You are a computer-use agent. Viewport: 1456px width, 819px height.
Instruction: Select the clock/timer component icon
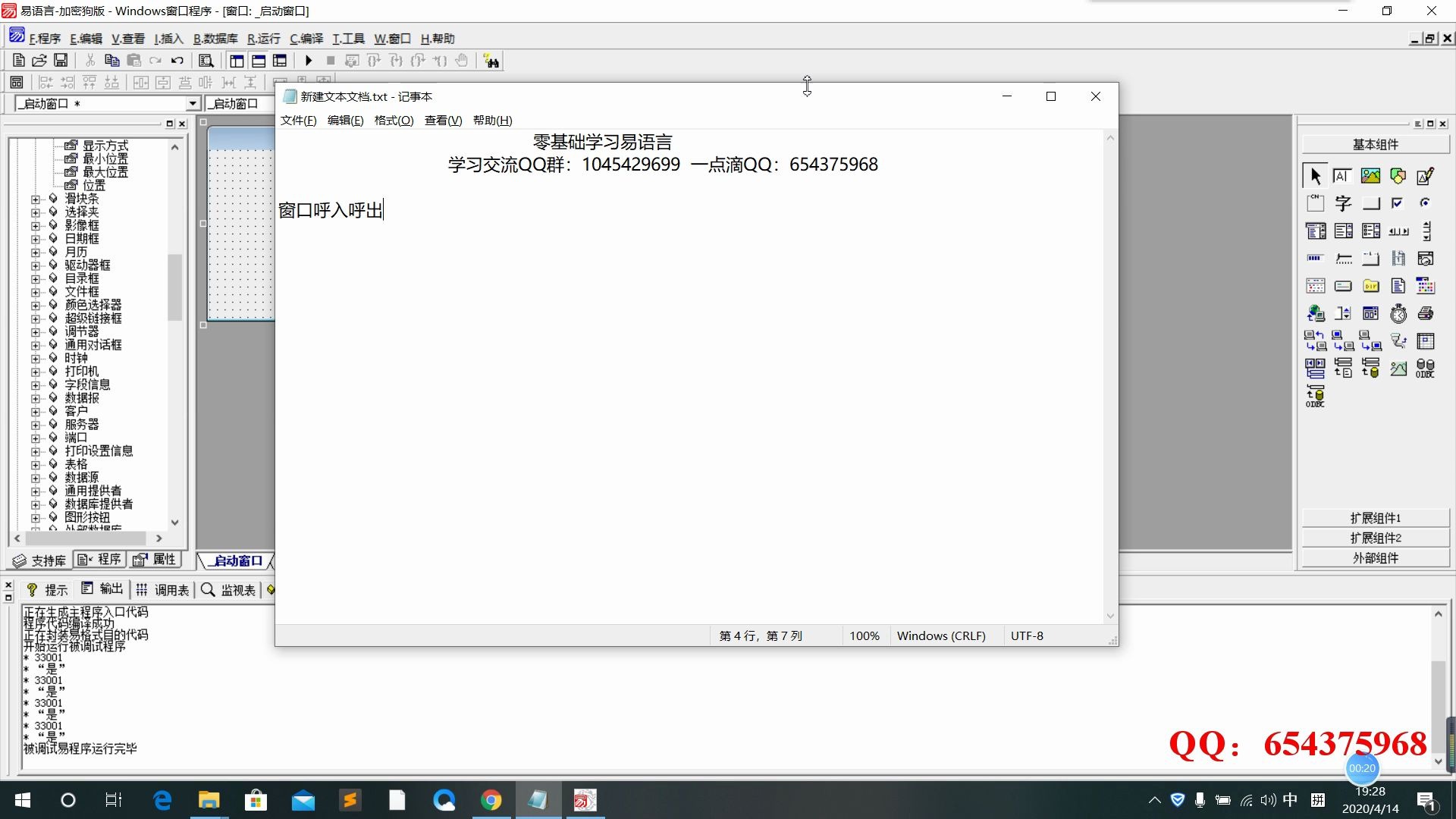pyautogui.click(x=1398, y=313)
